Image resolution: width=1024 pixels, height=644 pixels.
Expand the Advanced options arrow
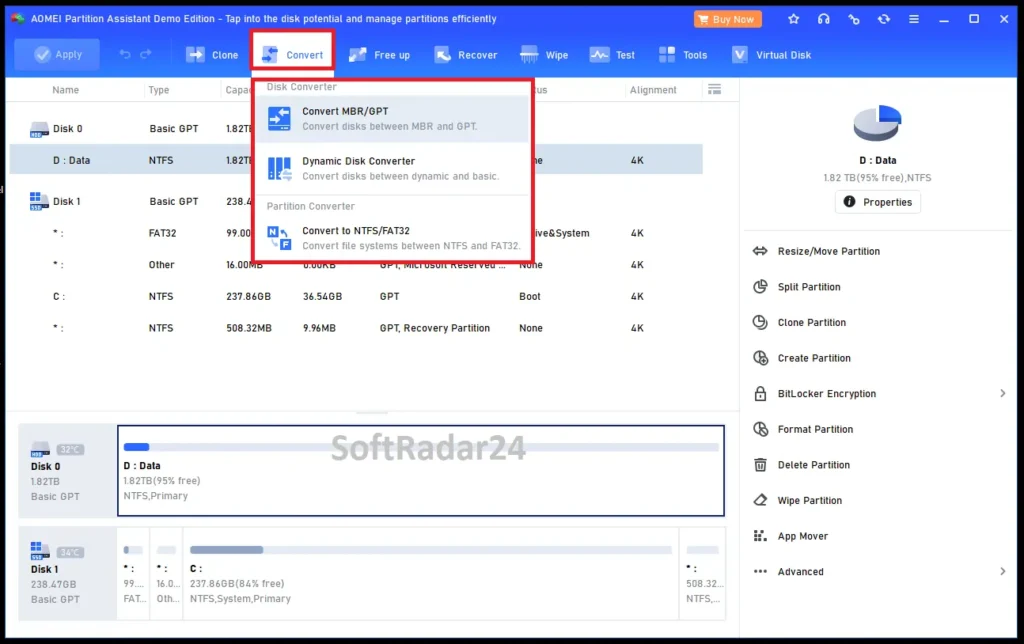pyautogui.click(x=1002, y=572)
